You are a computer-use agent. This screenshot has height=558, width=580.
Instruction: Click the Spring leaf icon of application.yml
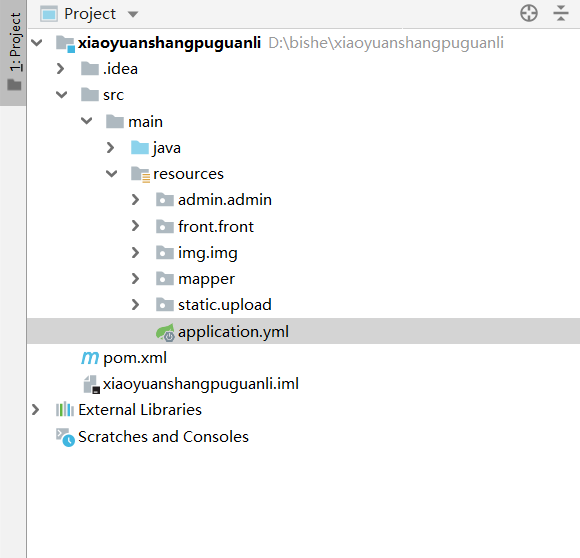coord(165,332)
